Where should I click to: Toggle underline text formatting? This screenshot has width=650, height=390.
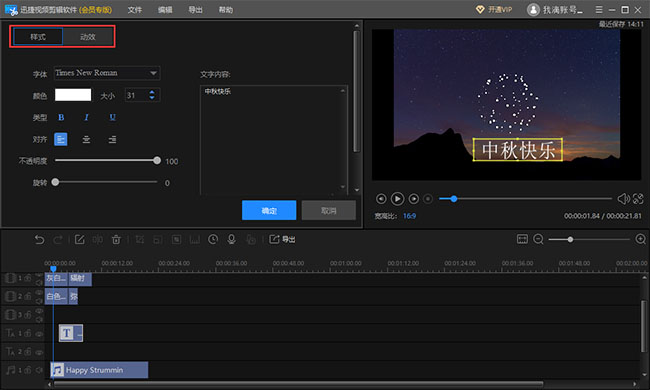click(x=112, y=117)
